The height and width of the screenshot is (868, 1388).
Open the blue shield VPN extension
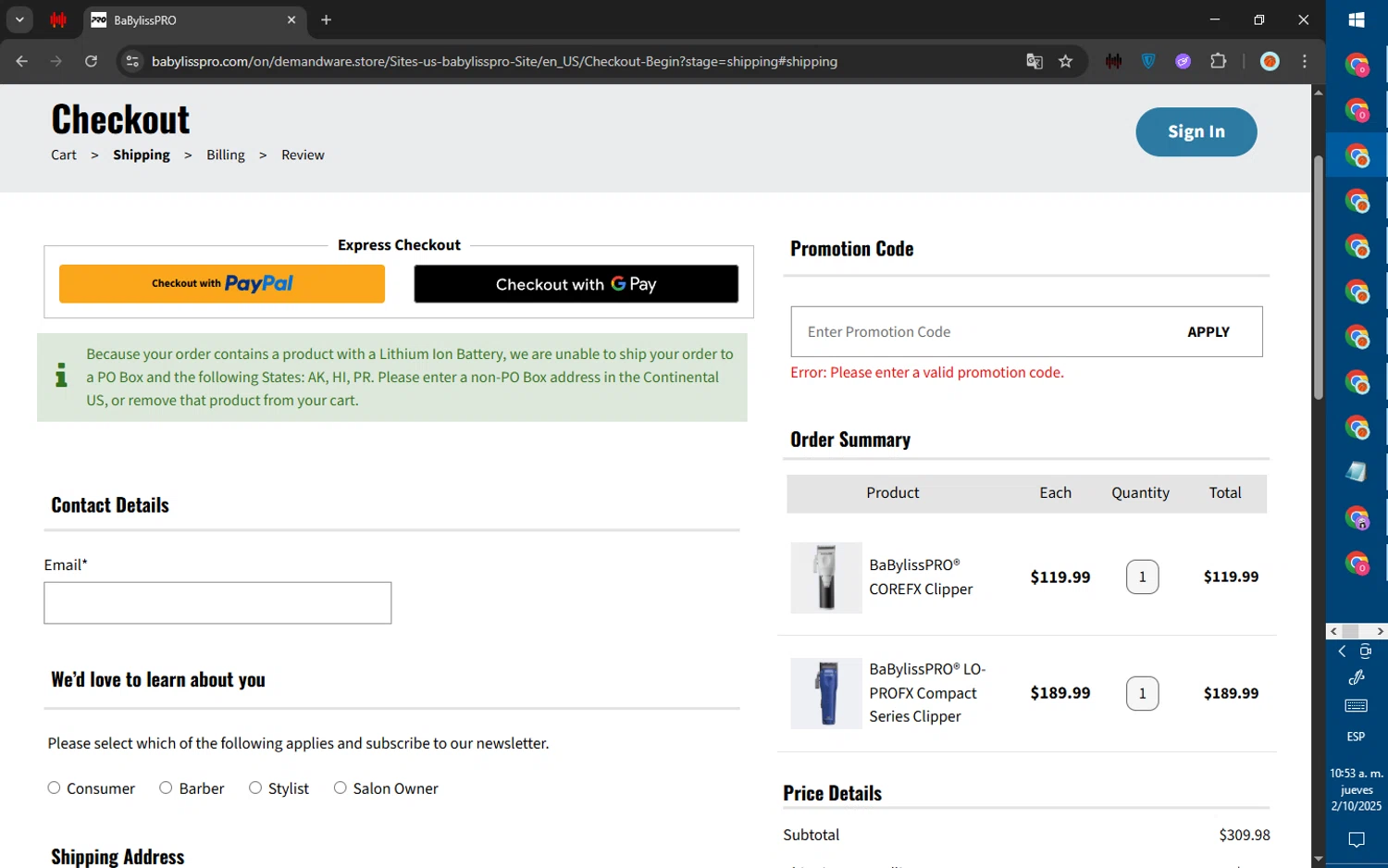point(1148,61)
